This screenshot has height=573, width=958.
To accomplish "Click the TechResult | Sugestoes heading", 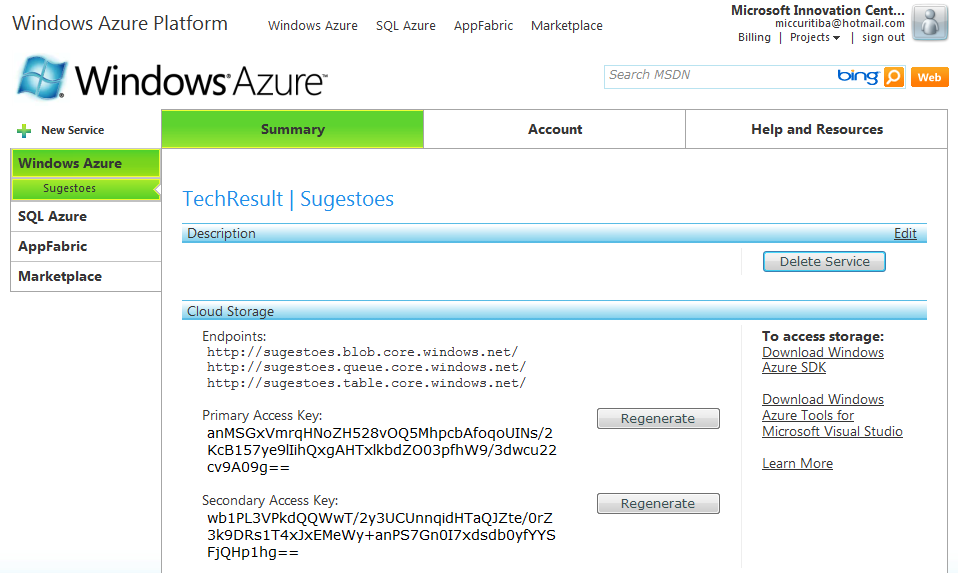I will [288, 199].
